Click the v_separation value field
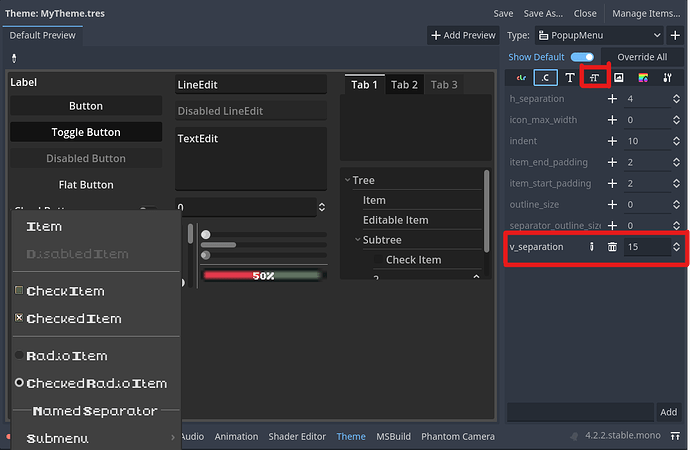This screenshot has height=450, width=690. click(647, 247)
